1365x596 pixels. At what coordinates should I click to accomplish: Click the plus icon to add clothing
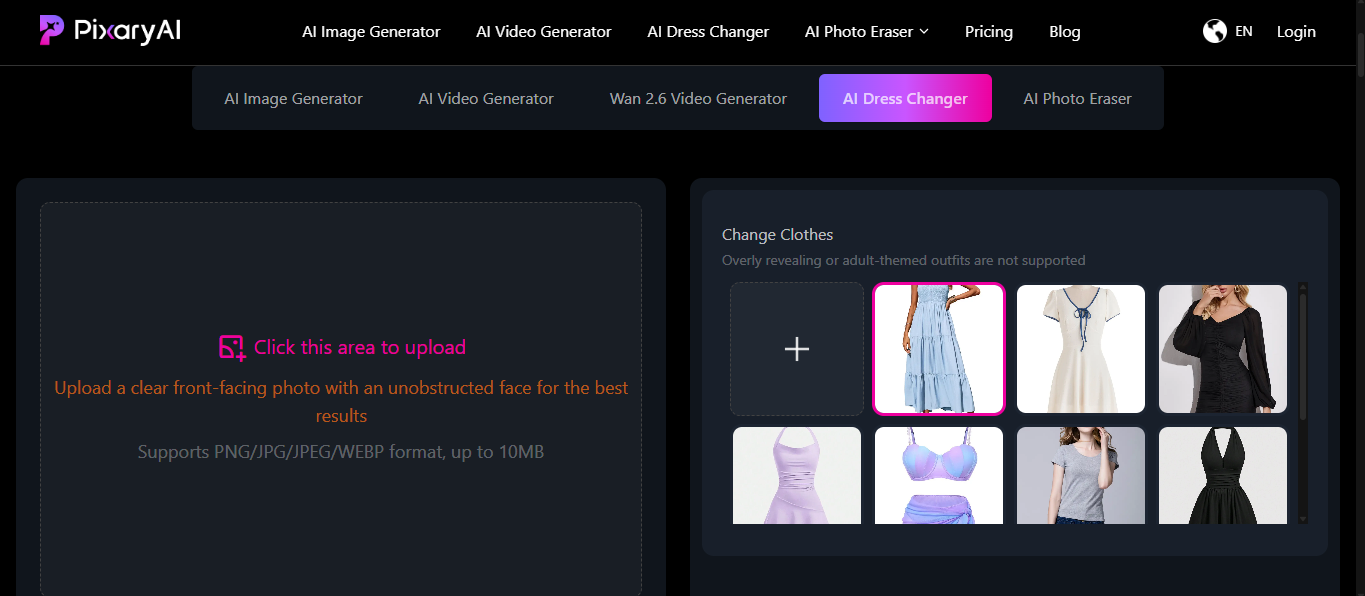pyautogui.click(x=797, y=349)
